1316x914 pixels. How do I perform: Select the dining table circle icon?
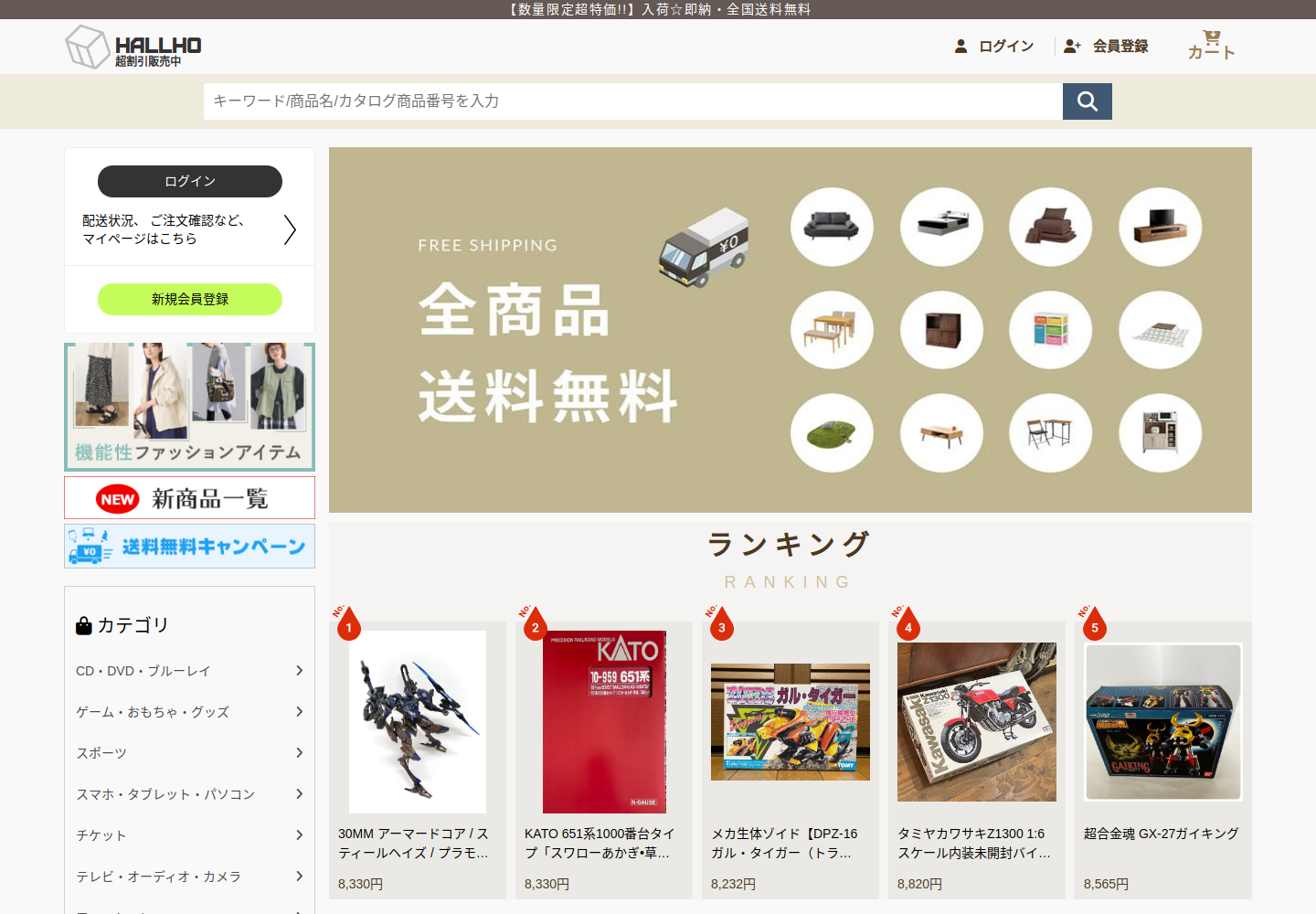832,330
